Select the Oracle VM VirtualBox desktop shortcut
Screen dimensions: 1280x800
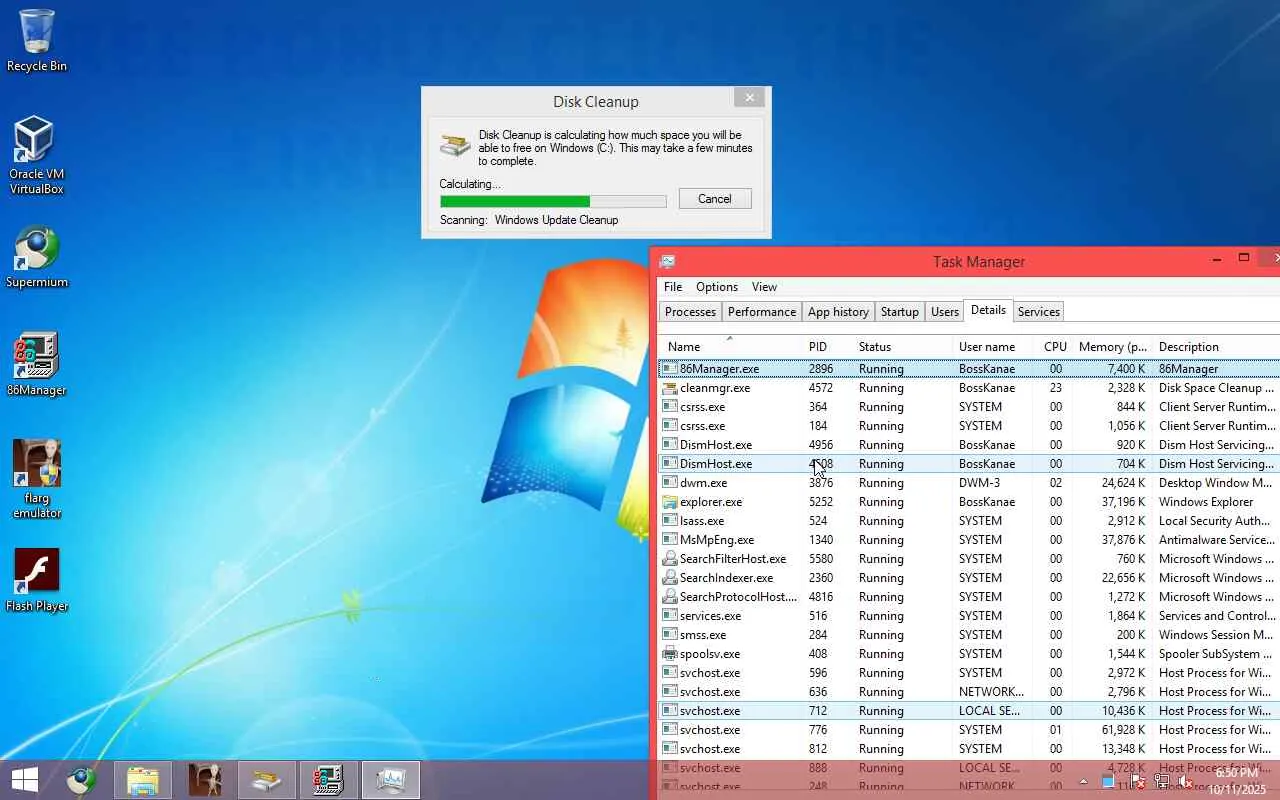[37, 156]
